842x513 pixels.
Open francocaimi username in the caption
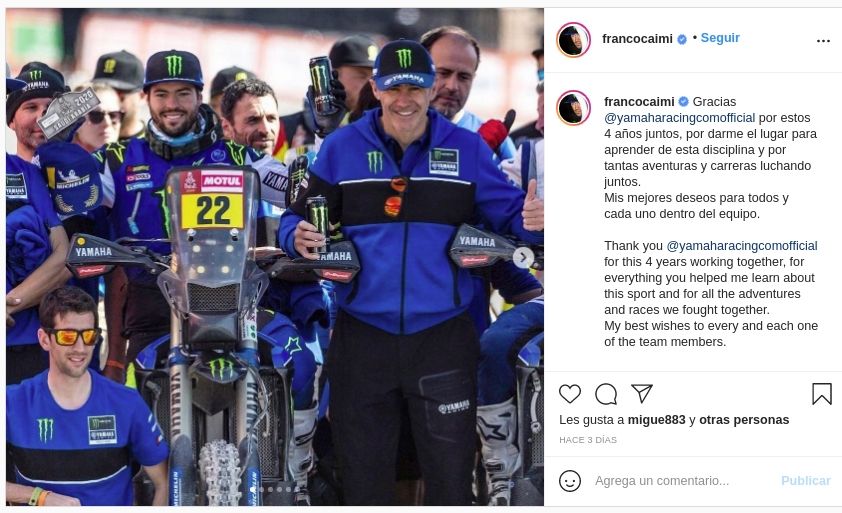[x=639, y=102]
